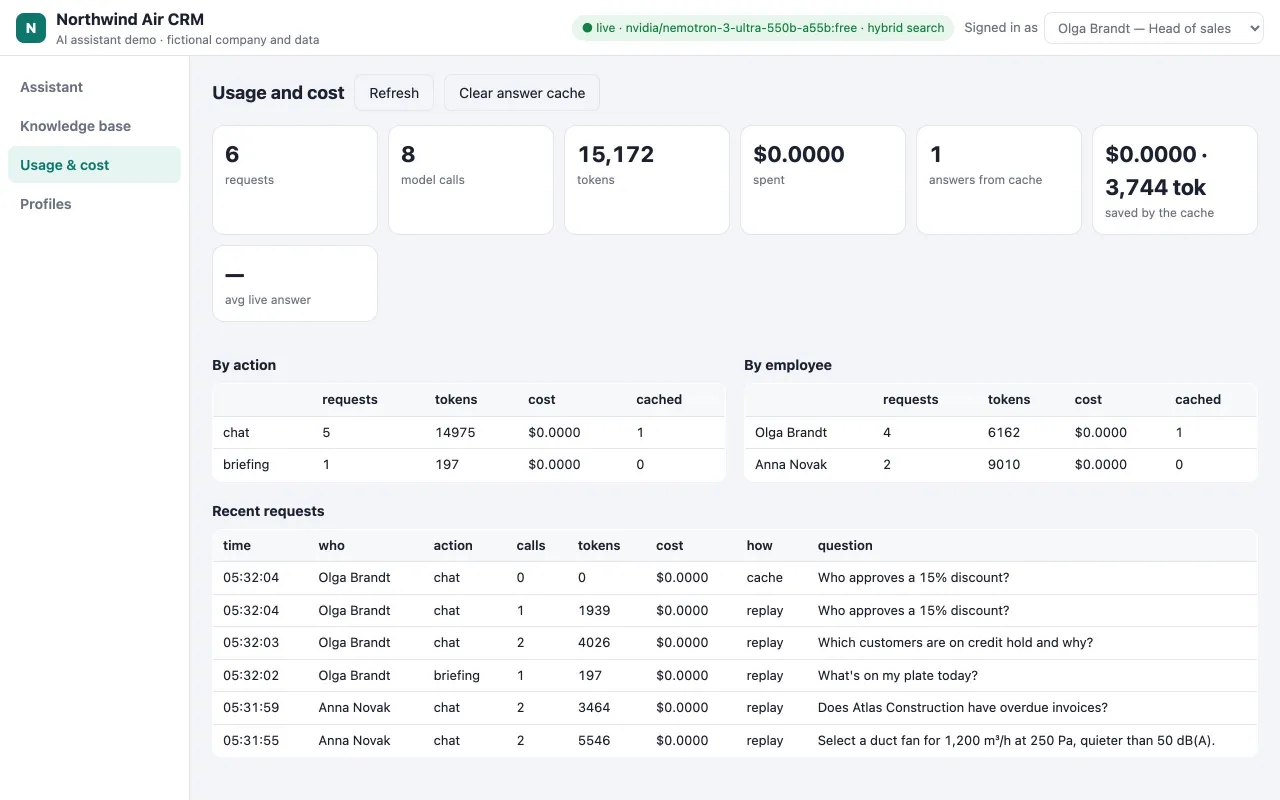1280x800 pixels.
Task: Click the cache value in the how column
Action: pos(764,577)
